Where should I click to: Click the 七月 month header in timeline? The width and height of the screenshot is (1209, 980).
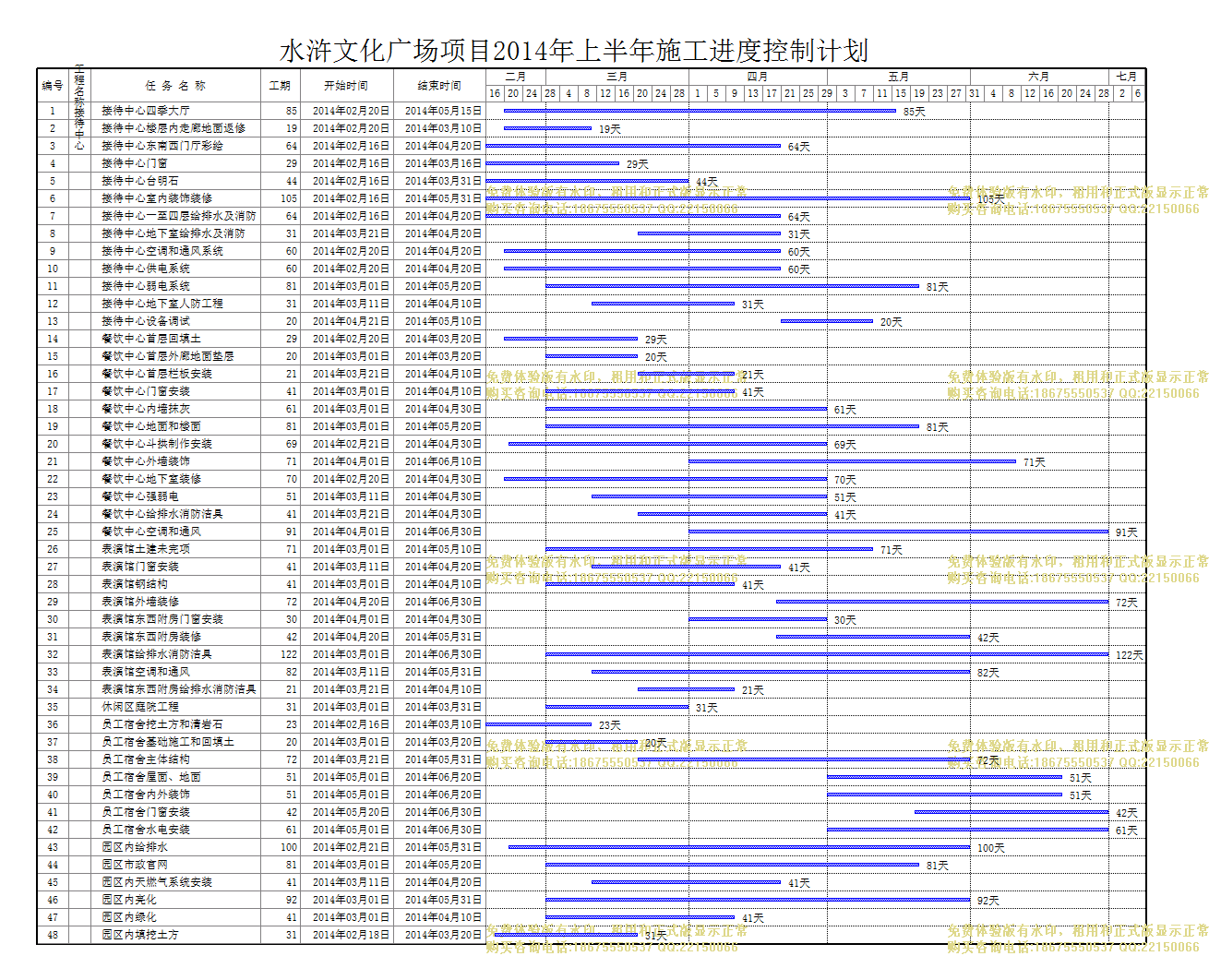pyautogui.click(x=1127, y=77)
